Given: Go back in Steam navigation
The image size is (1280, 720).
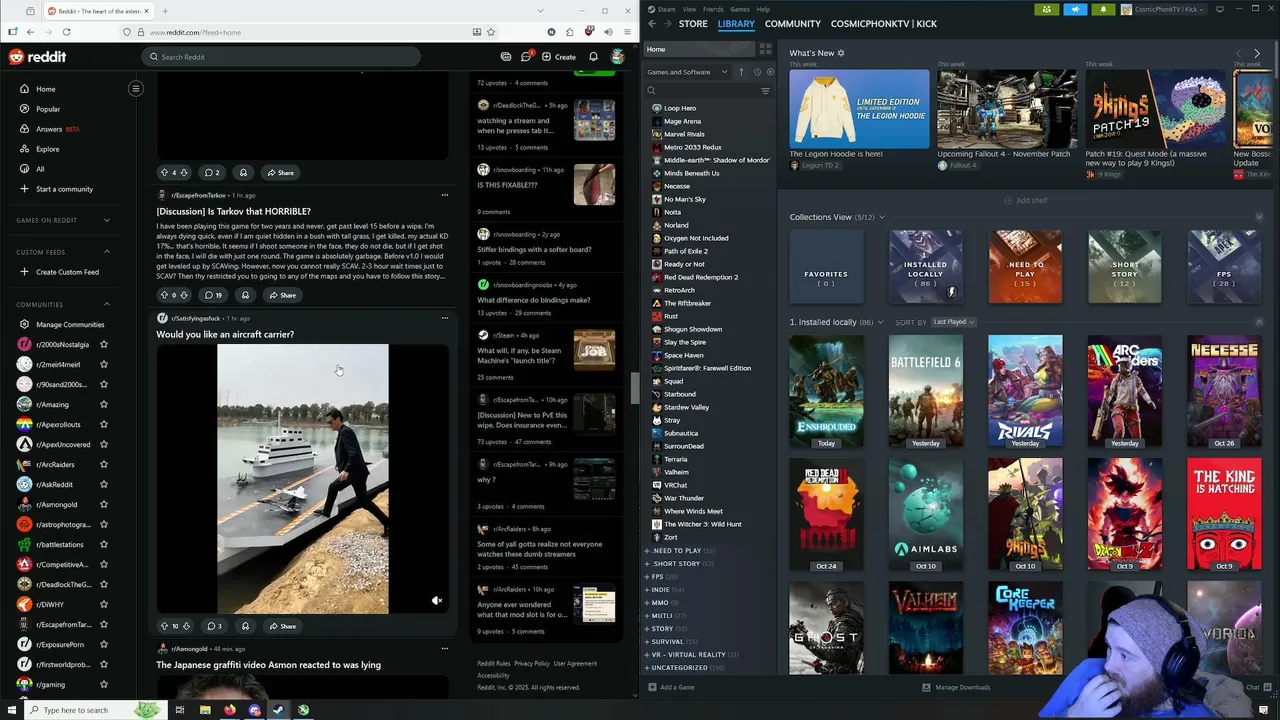Looking at the screenshot, I should click(652, 23).
